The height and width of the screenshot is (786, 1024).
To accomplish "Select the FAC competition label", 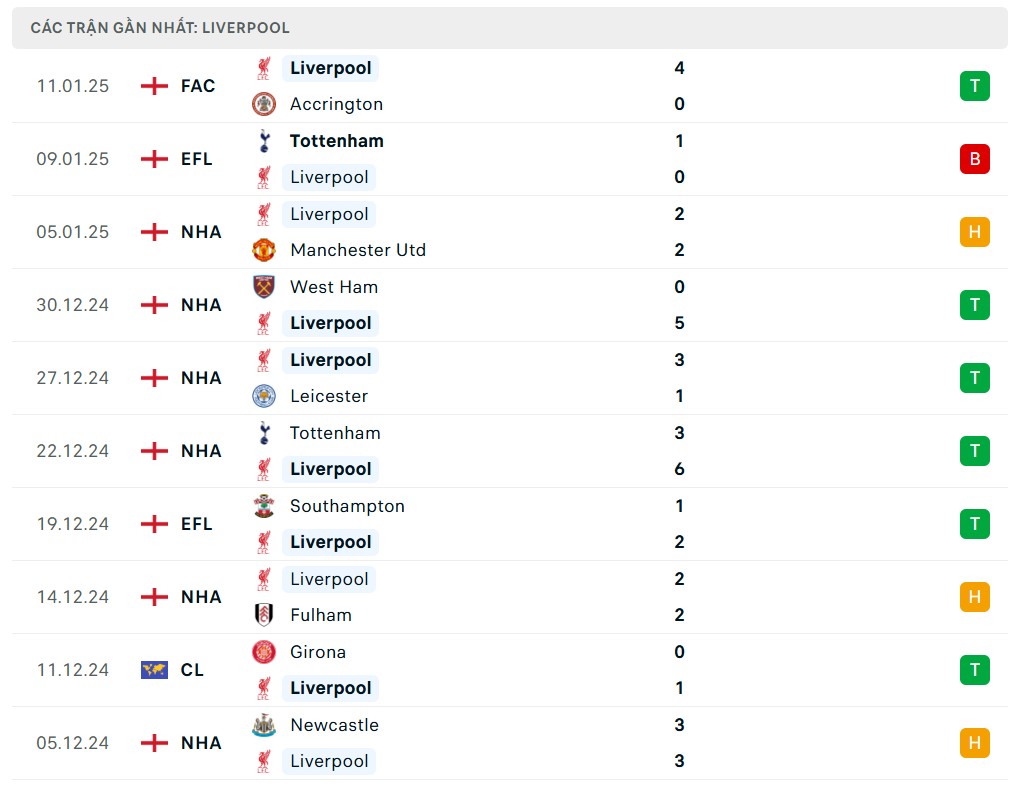I will (x=198, y=86).
